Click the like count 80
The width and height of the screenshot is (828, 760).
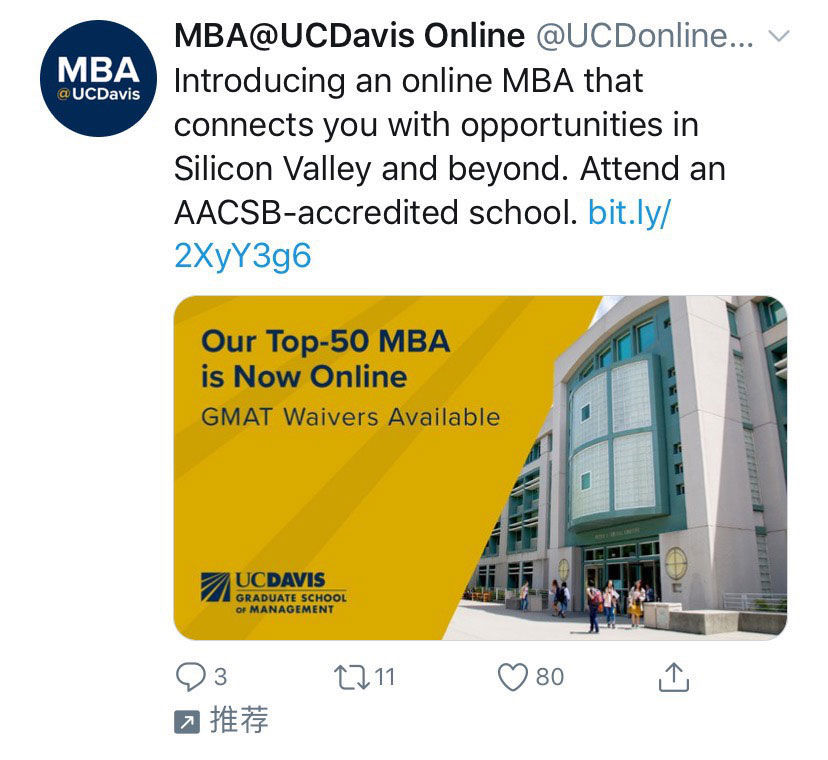pyautogui.click(x=550, y=677)
